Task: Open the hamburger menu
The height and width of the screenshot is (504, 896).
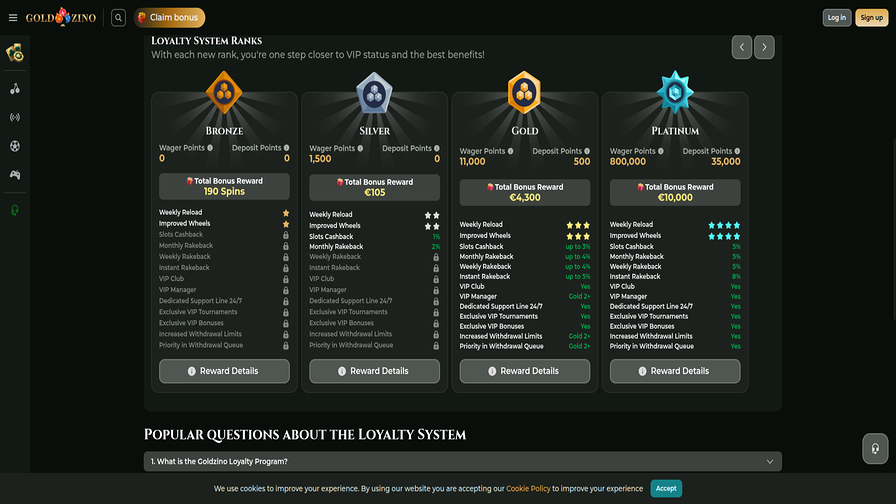Action: point(13,17)
